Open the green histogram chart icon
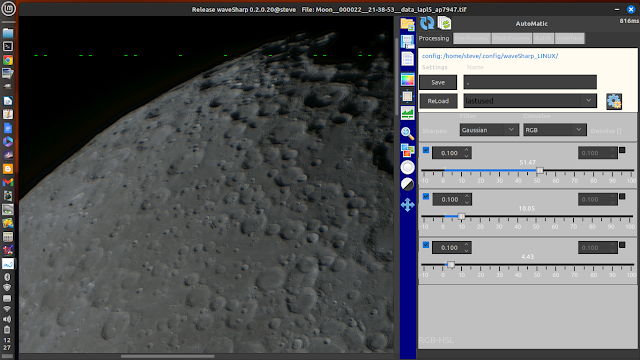Viewport: 640px width, 360px height. [407, 113]
